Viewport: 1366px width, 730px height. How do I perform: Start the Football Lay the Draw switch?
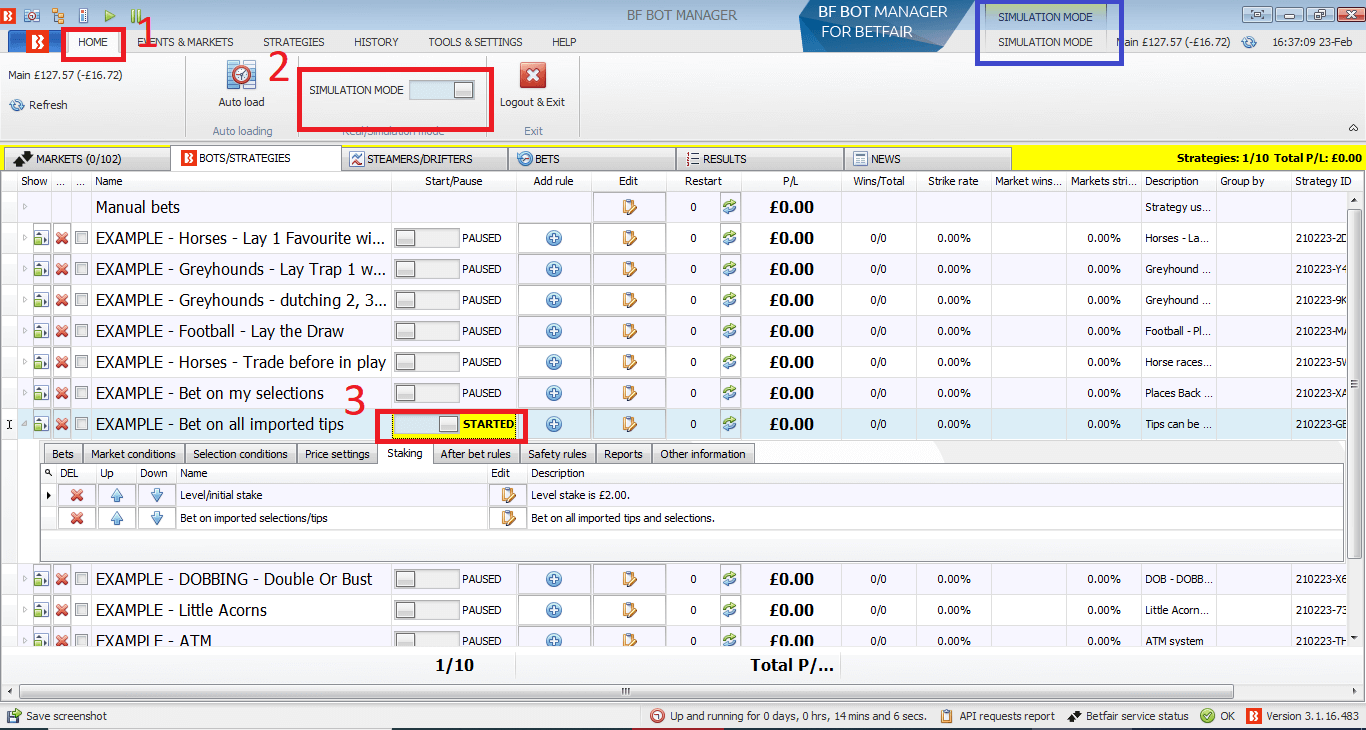(x=426, y=331)
